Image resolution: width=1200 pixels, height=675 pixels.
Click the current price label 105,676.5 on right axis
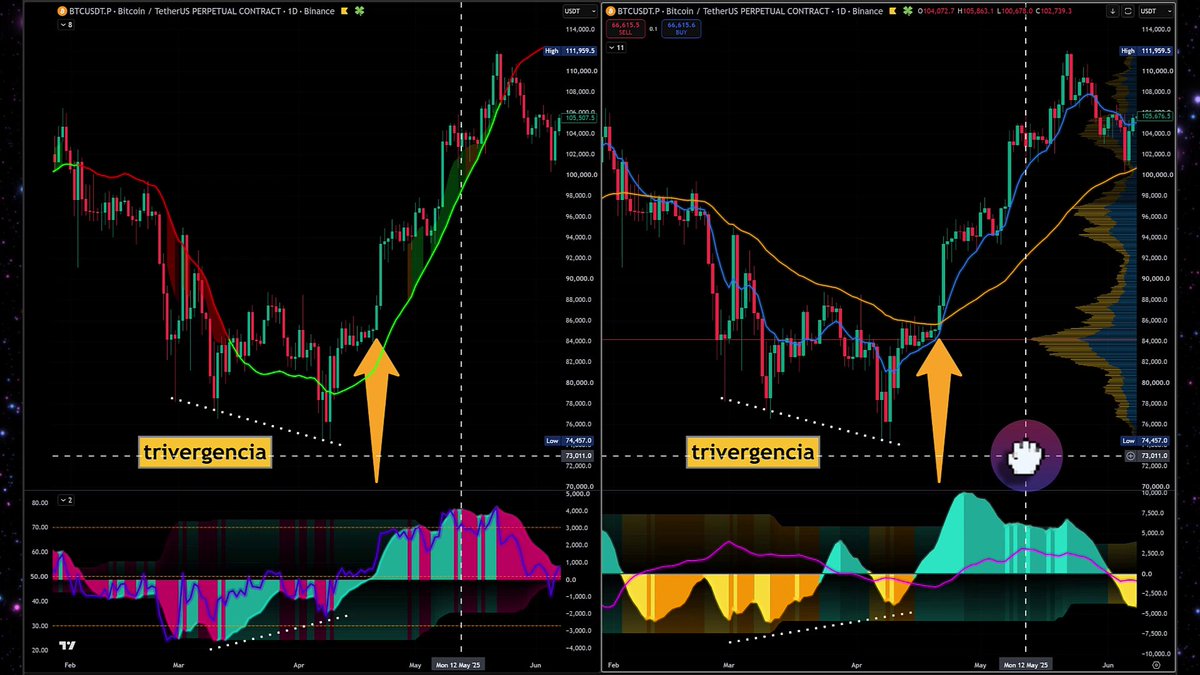tap(1153, 118)
